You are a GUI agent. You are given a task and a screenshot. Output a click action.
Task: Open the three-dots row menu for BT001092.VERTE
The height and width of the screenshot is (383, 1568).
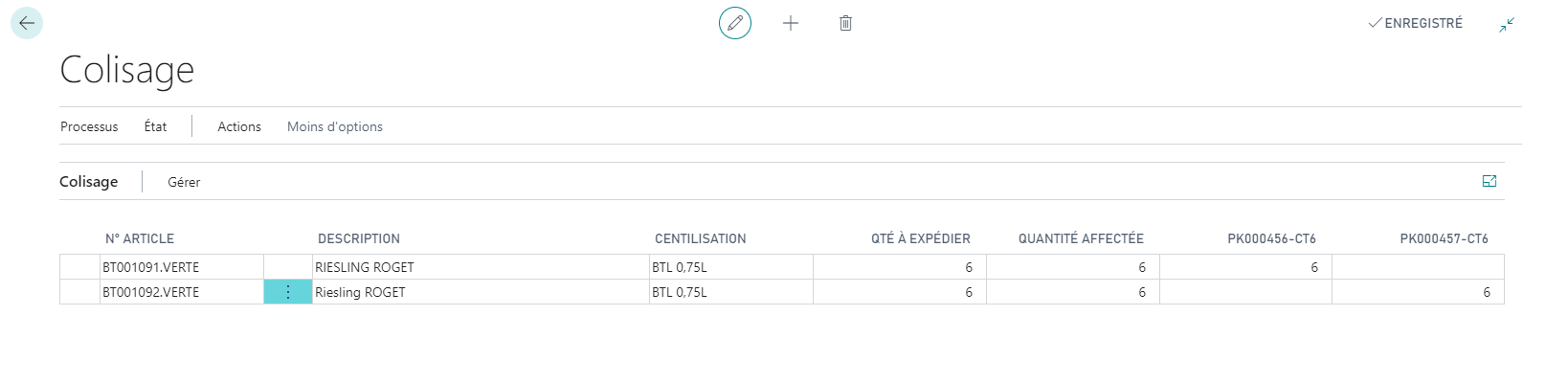click(288, 292)
